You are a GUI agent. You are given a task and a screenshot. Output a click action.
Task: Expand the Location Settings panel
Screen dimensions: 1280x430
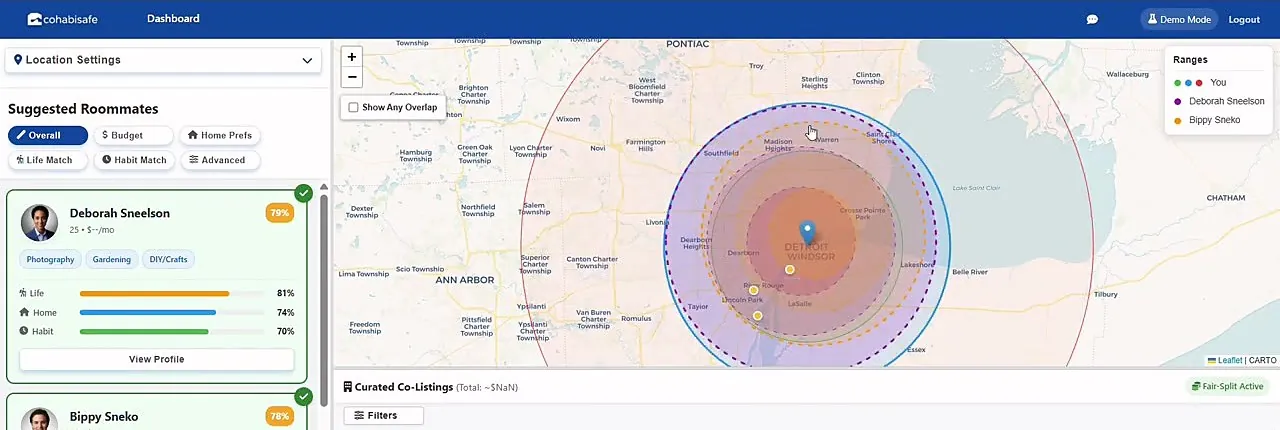(x=163, y=60)
